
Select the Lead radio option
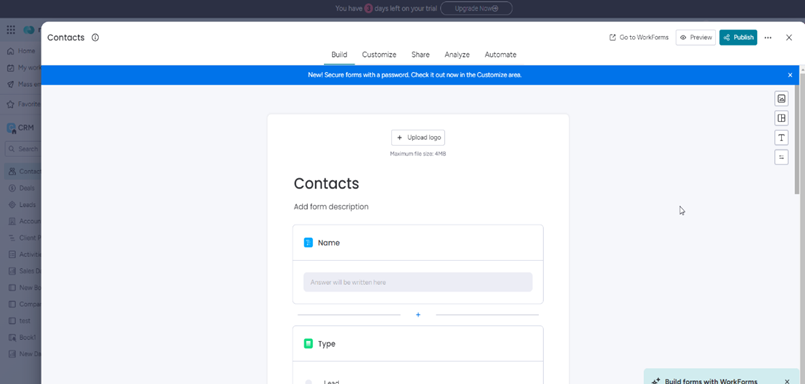pos(308,382)
